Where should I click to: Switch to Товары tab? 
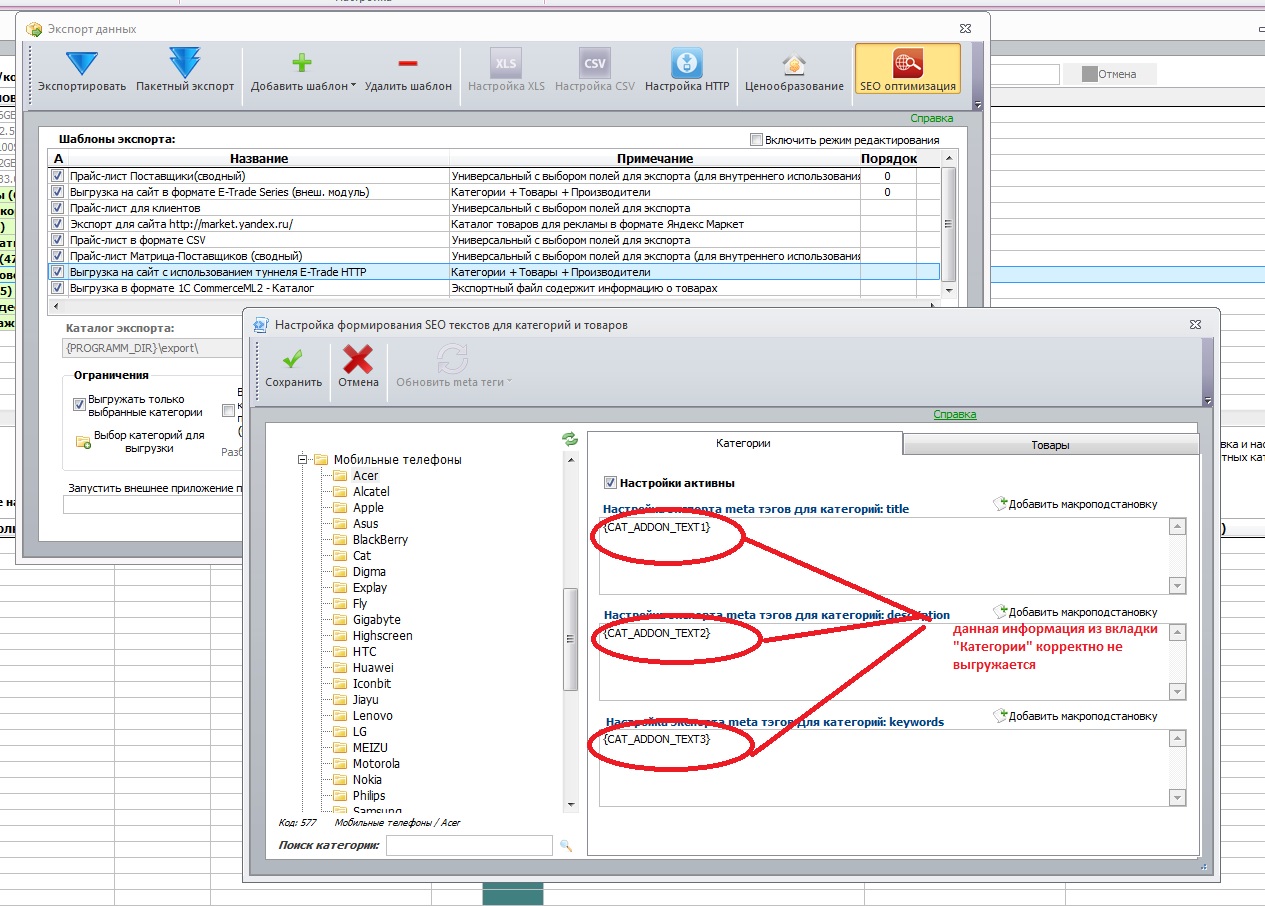(x=1050, y=445)
